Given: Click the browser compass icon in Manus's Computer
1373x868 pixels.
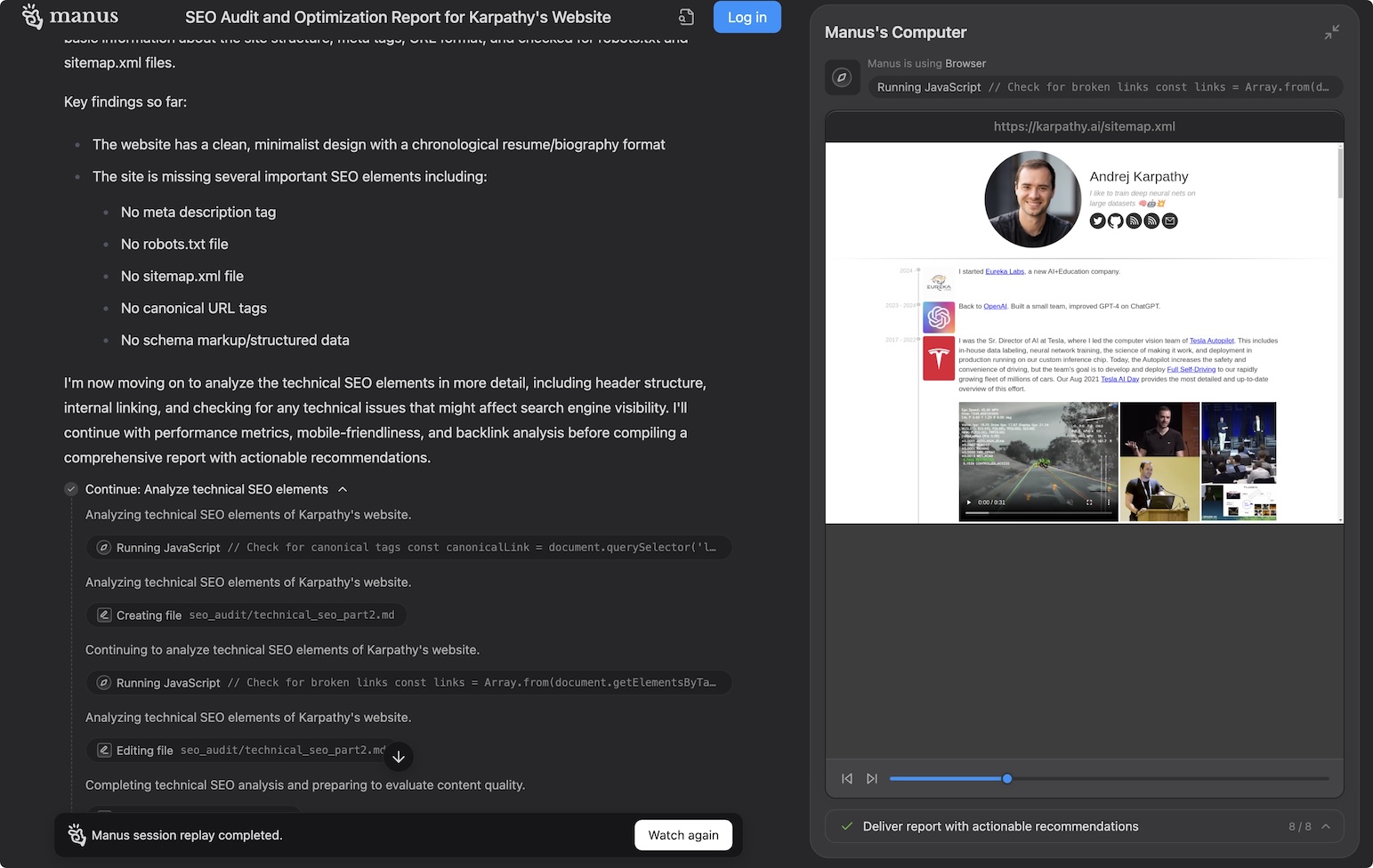Looking at the screenshot, I should tap(841, 77).
